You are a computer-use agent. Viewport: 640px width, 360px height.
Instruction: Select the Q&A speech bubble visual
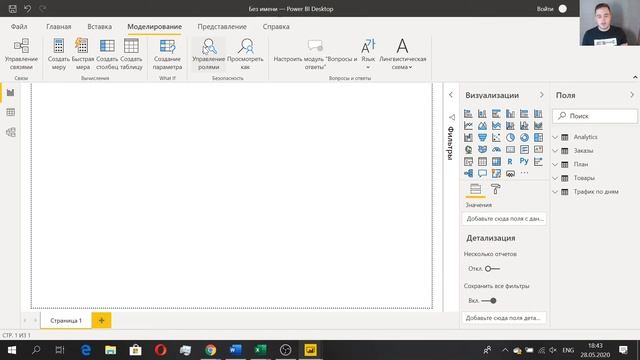pos(482,173)
